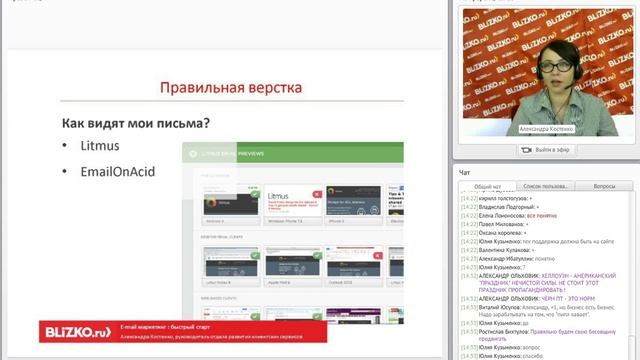Screen dimensions: 640x360
Task: Select the Outlook 2010 preview thumbnail
Action: (x=354, y=266)
